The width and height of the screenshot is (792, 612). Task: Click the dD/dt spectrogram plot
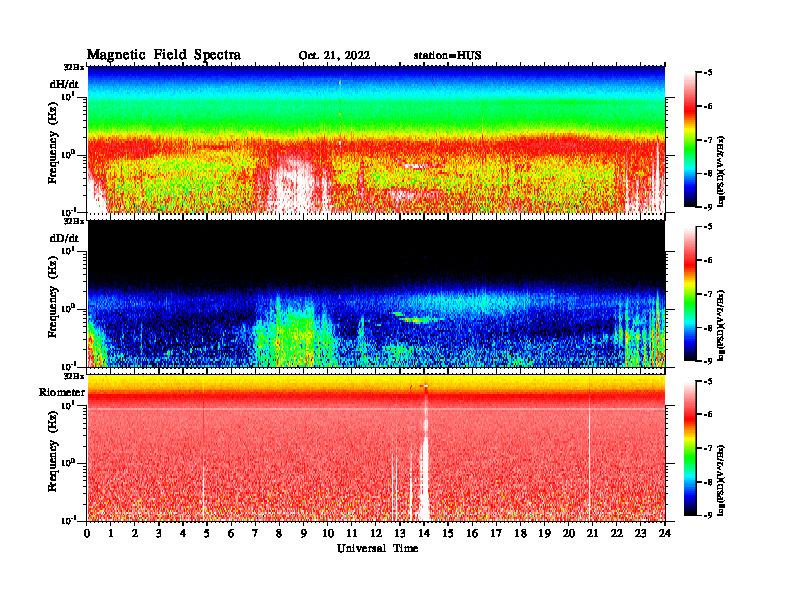pyautogui.click(x=376, y=293)
